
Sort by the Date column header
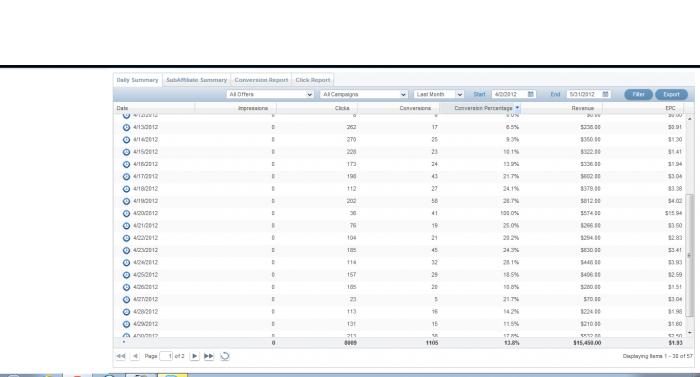tap(154, 108)
